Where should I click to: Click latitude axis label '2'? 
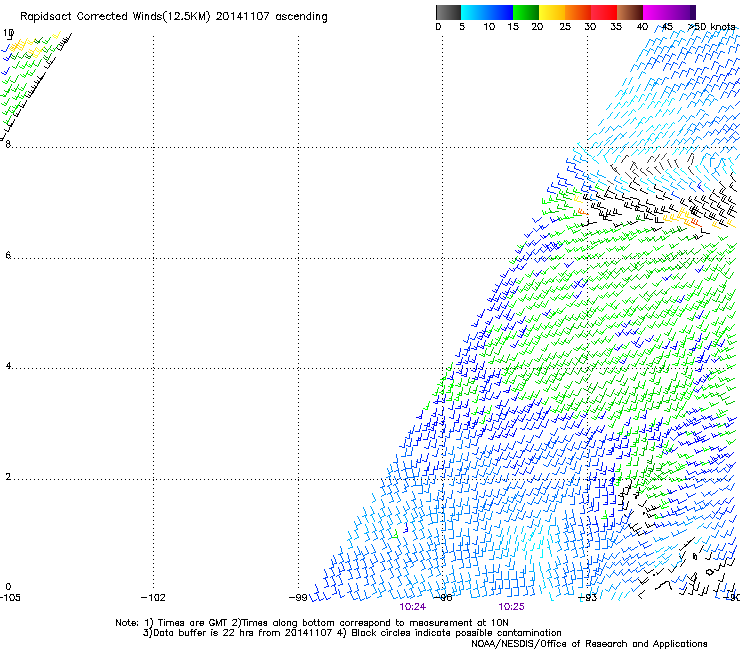pos(8,477)
